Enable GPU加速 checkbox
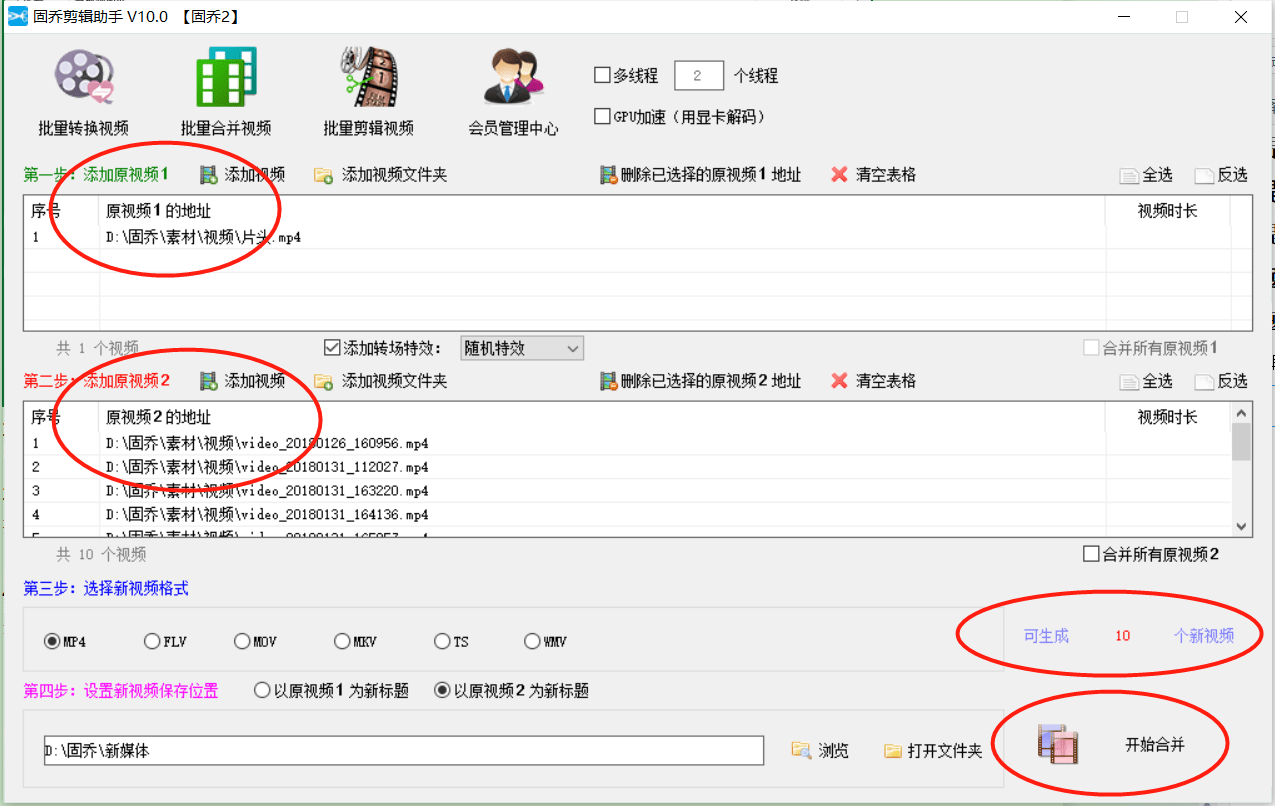 click(602, 117)
